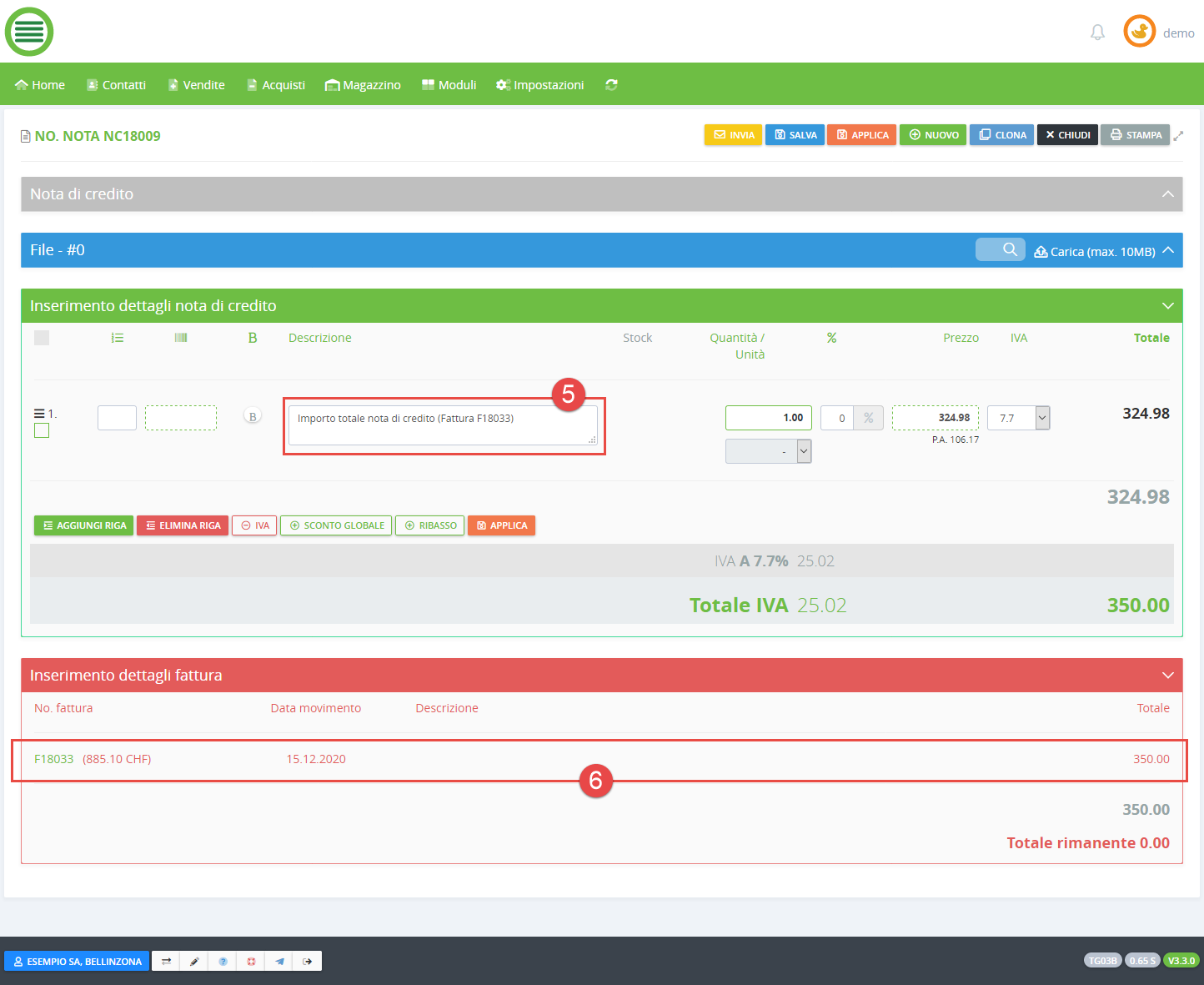This screenshot has height=985, width=1204.
Task: Click the blue SALVA button
Action: (x=795, y=135)
